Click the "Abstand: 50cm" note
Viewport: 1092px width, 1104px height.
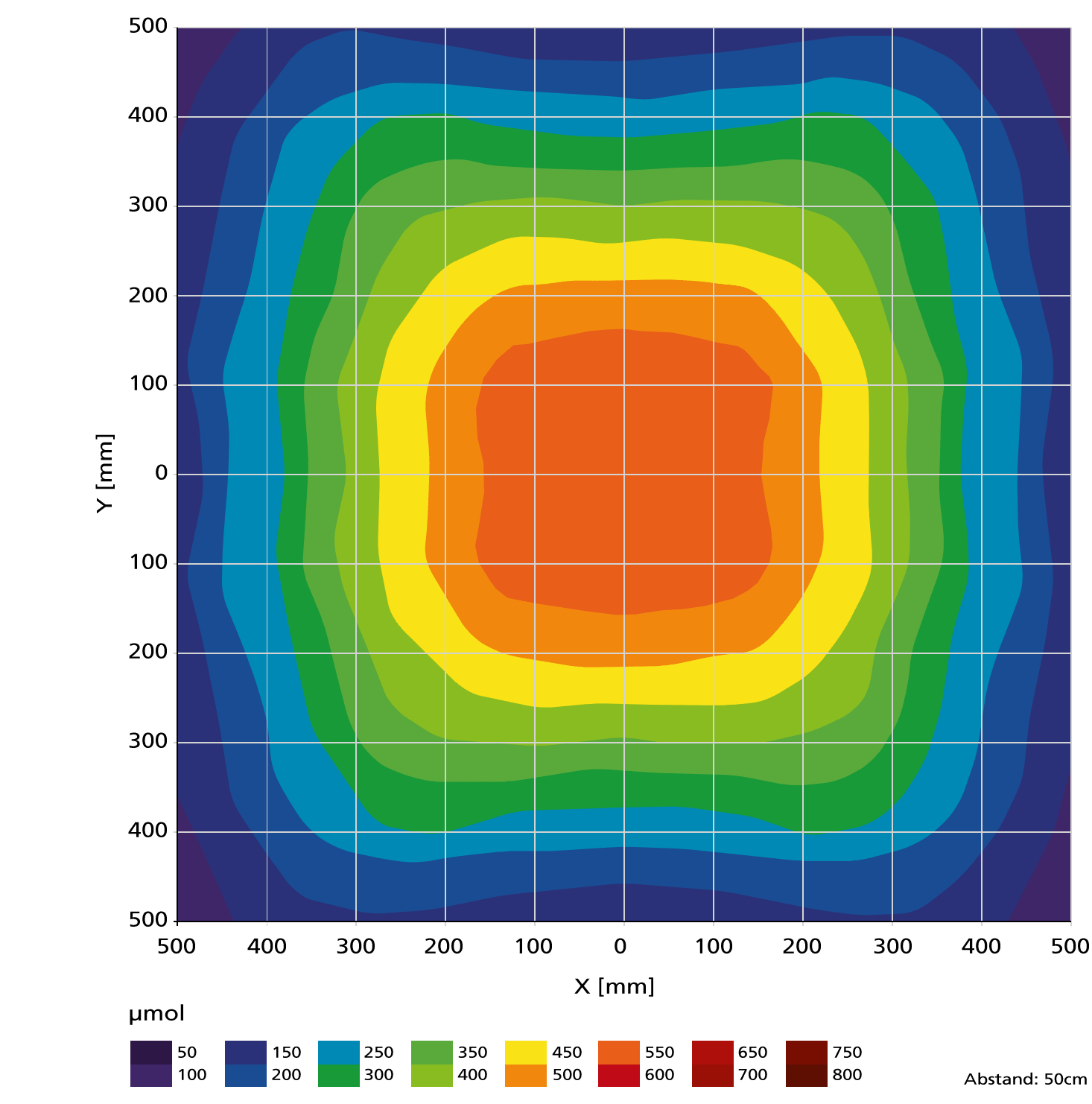click(1026, 1079)
